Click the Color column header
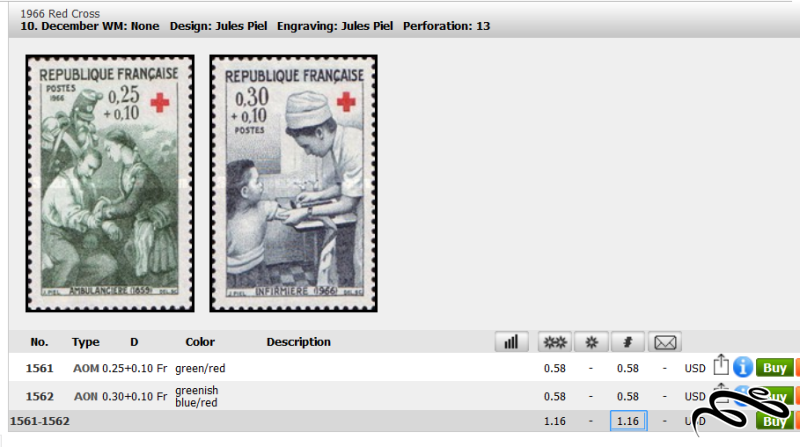Screen dimensions: 800x447 click(200, 342)
